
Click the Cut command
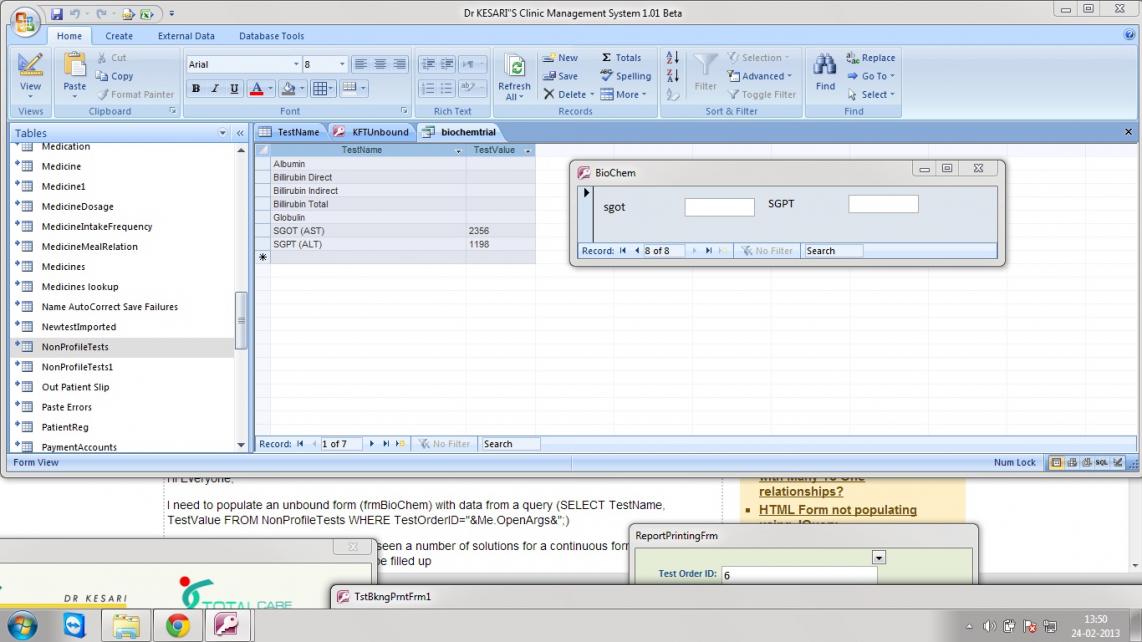111,58
